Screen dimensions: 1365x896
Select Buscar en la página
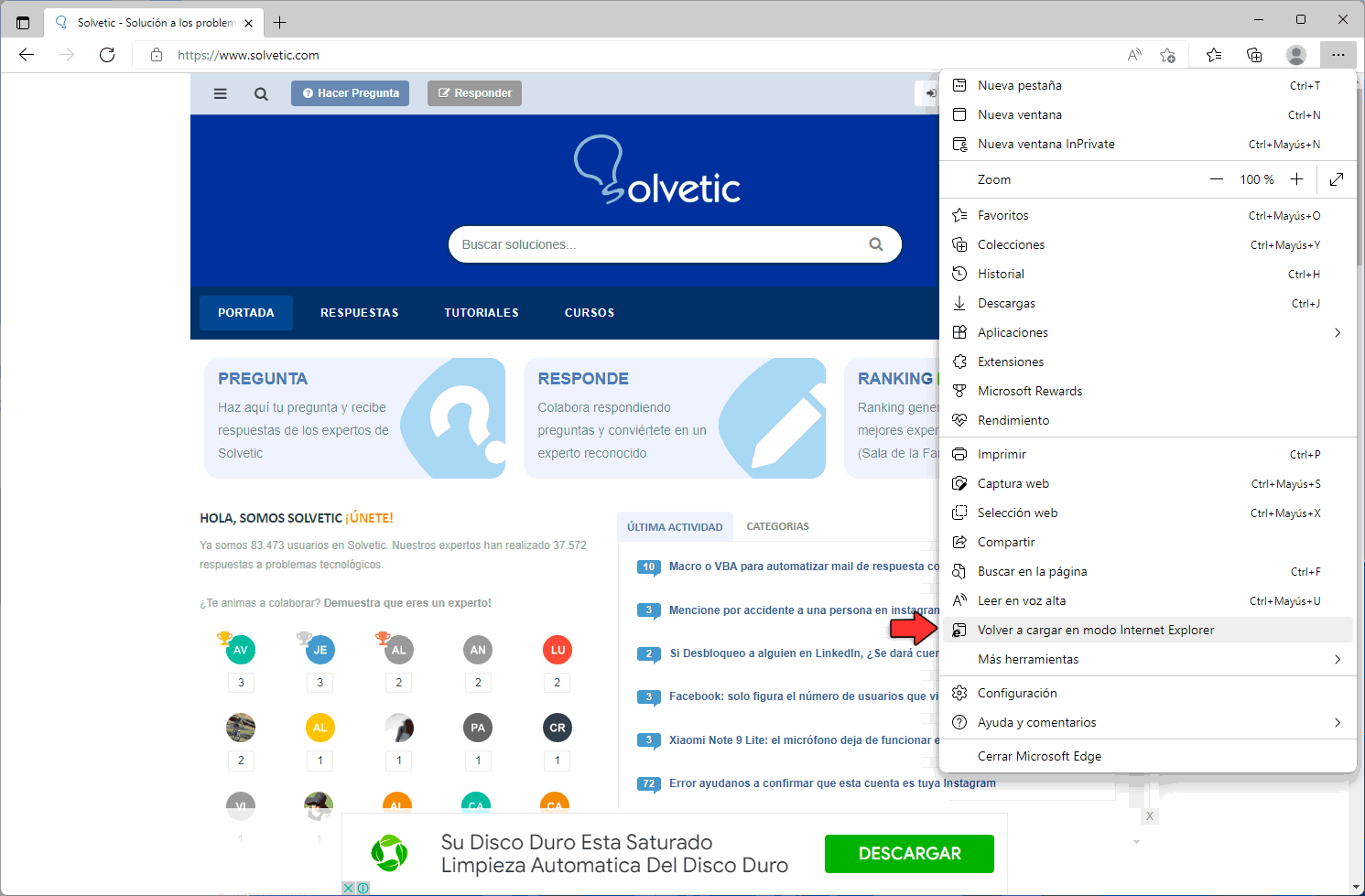1147,571
